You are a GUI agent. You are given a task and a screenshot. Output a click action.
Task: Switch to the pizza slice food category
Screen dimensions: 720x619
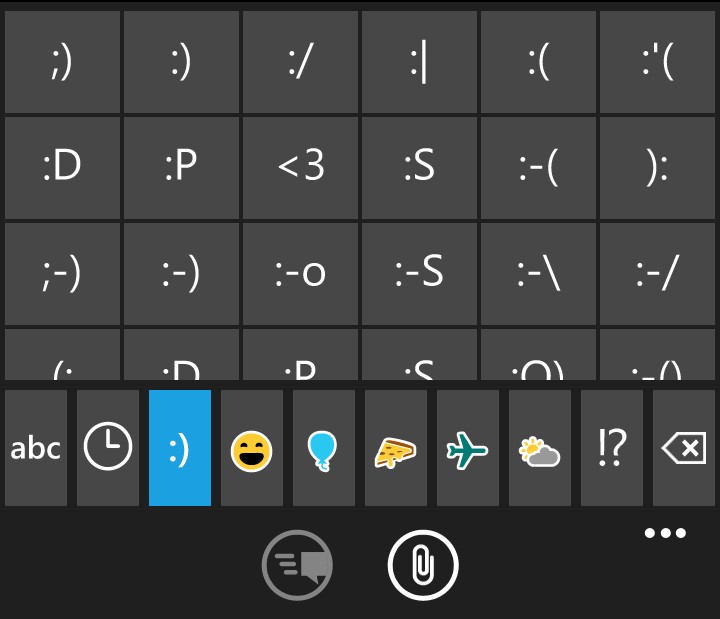(396, 448)
